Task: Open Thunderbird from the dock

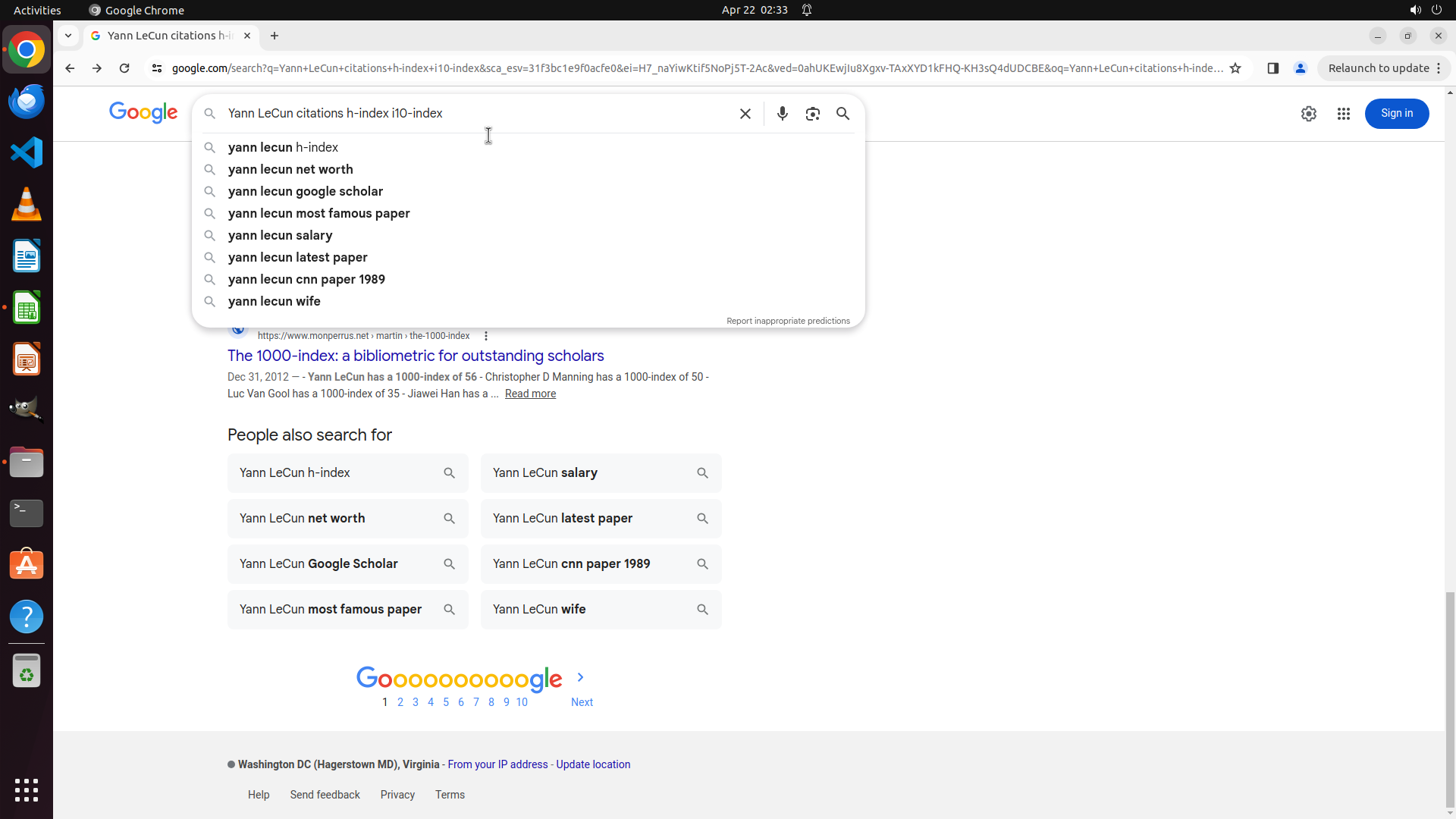Action: [27, 101]
